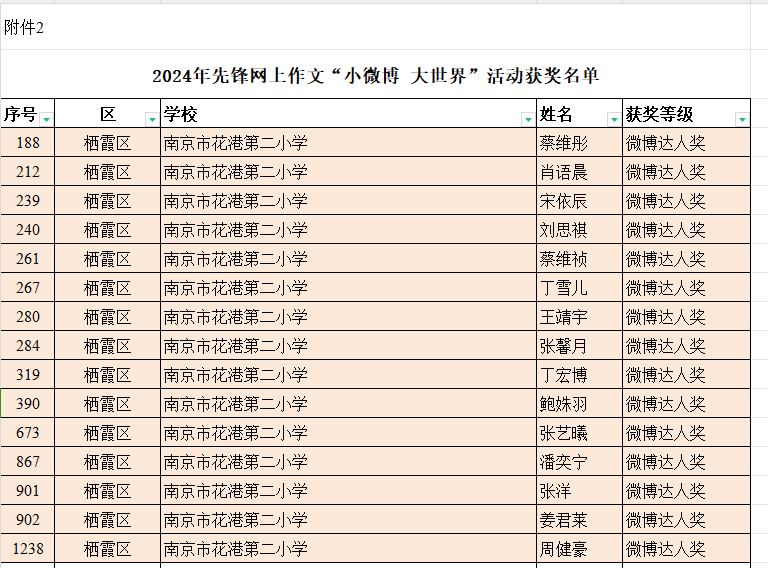Open the 序号 column filter dropdown
Viewport: 768px width, 568px height.
click(47, 119)
